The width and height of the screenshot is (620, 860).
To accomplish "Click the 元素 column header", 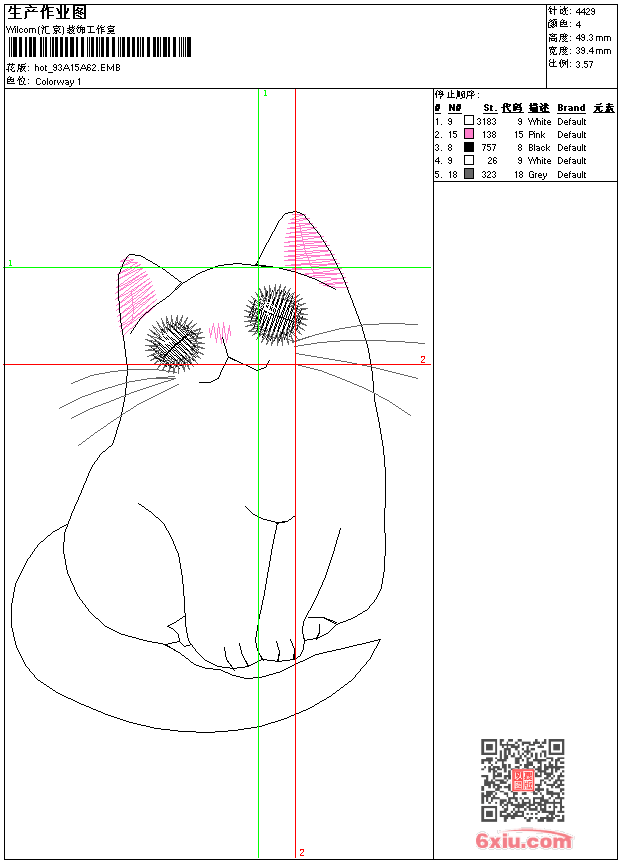I will (604, 108).
